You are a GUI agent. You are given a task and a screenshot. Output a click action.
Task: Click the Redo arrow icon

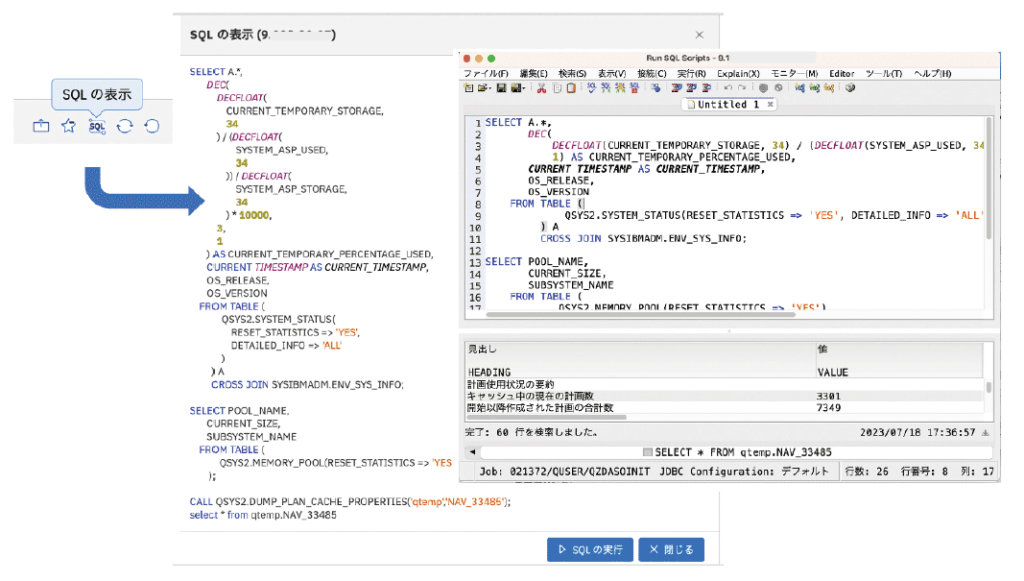point(742,89)
